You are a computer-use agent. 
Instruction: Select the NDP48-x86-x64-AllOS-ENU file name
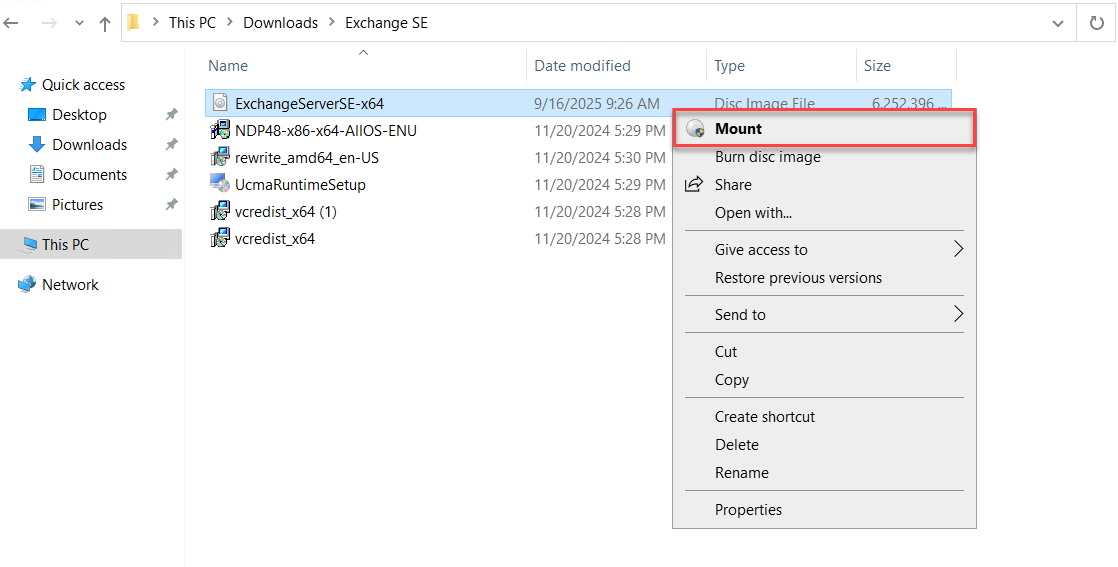click(326, 131)
